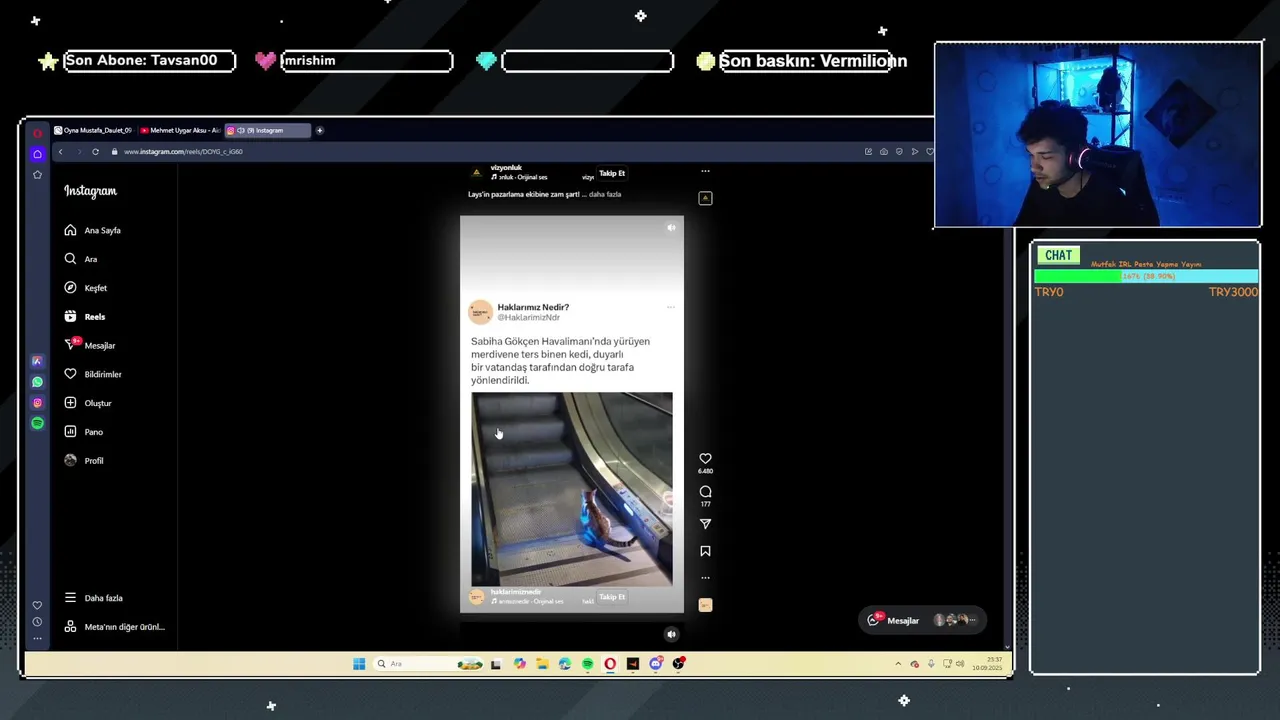Screen dimensions: 1280x720
Task: Switch to Oyna Mustafa_Daulet tab
Action: click(93, 130)
